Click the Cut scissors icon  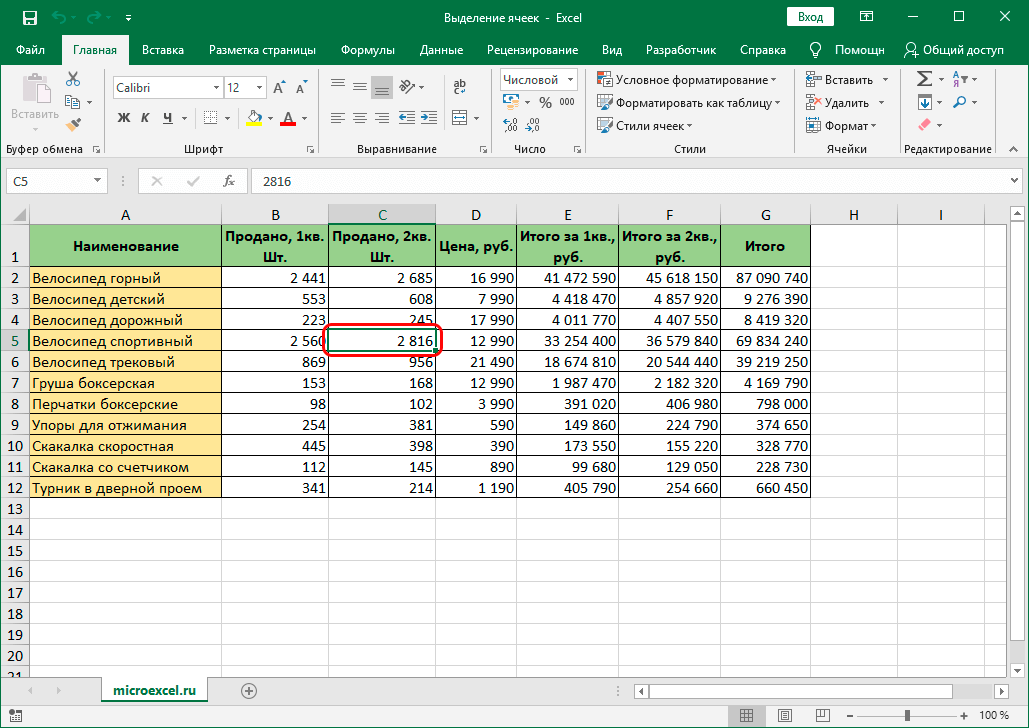[x=73, y=80]
